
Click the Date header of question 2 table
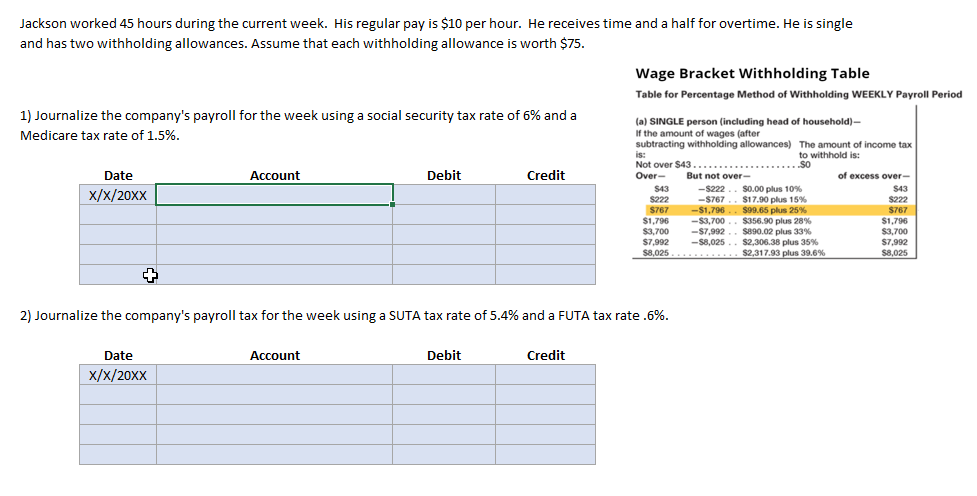[x=118, y=356]
